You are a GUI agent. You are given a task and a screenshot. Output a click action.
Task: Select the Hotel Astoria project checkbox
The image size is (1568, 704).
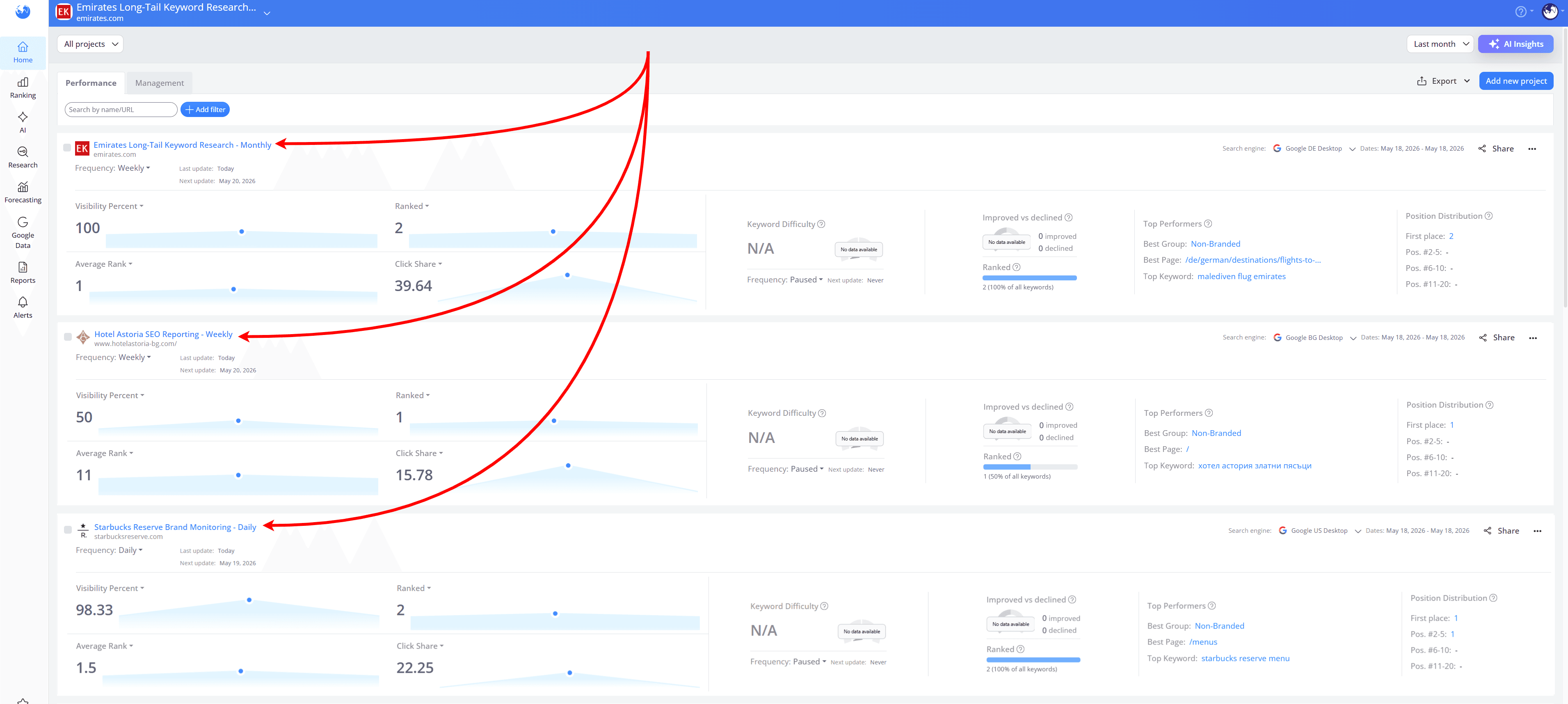[x=68, y=337]
